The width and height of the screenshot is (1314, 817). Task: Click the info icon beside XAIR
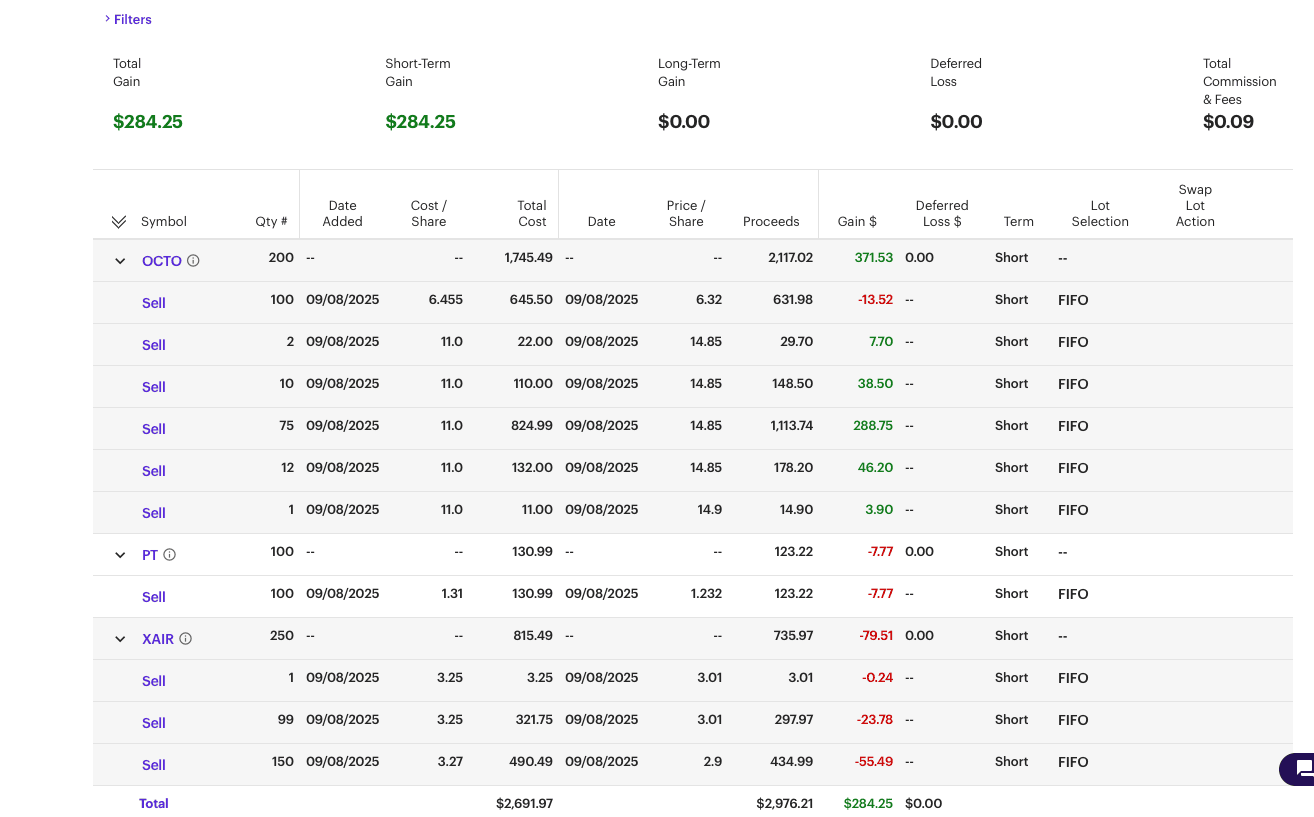185,639
